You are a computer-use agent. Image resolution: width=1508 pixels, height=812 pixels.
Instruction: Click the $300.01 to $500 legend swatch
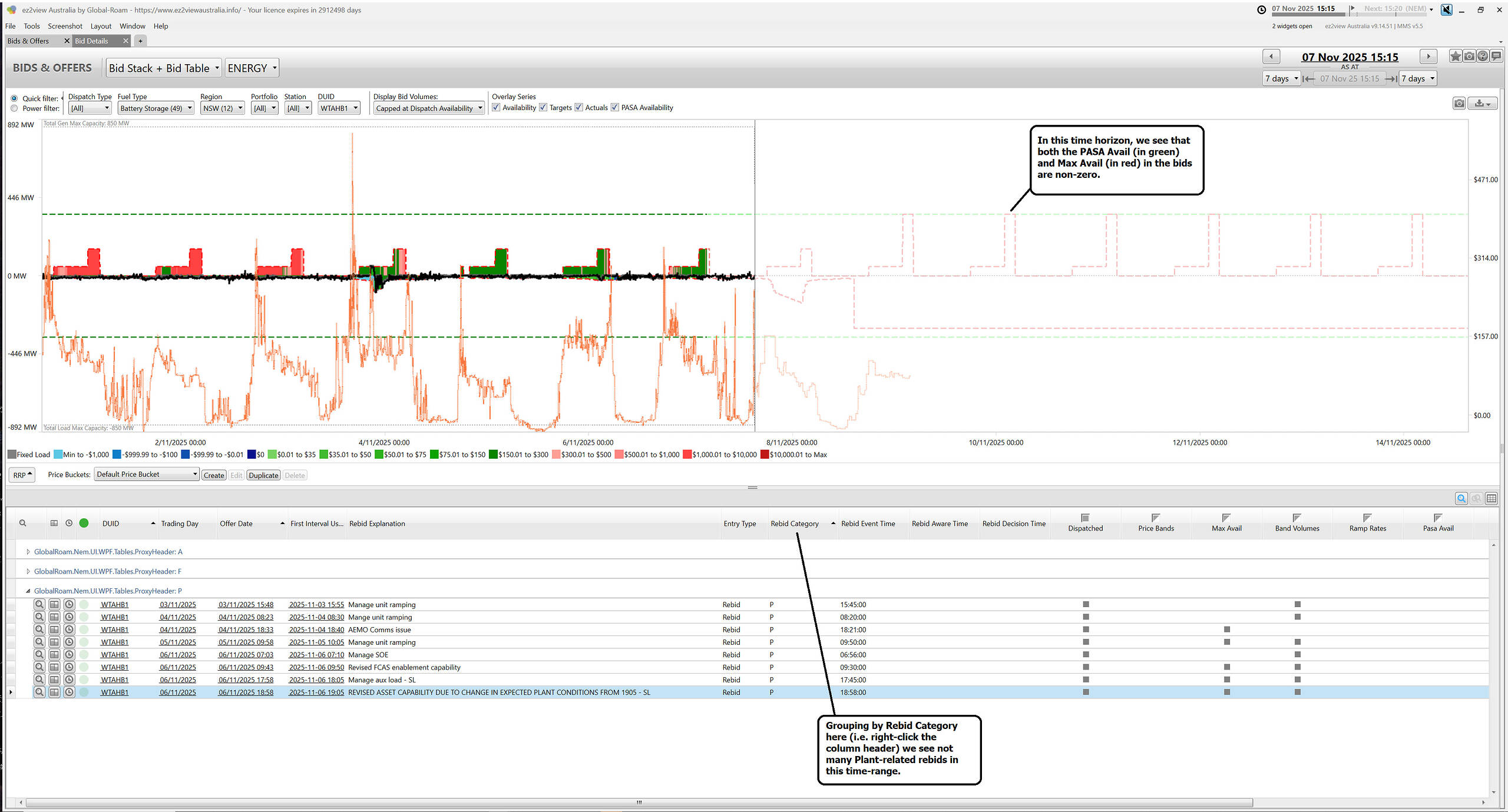pos(556,455)
